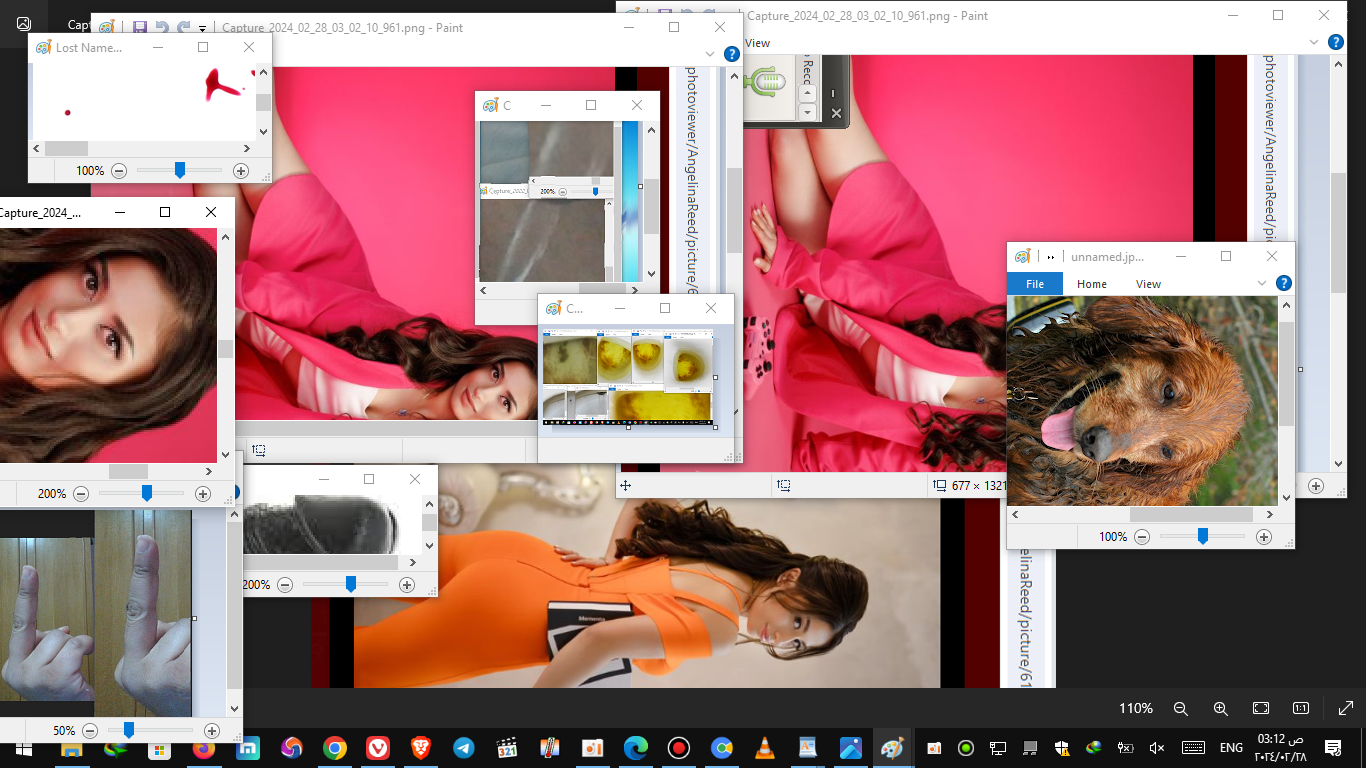The height and width of the screenshot is (768, 1366).
Task: Expand the ribbon chevron beside View in top-right Paint
Action: (x=1316, y=43)
